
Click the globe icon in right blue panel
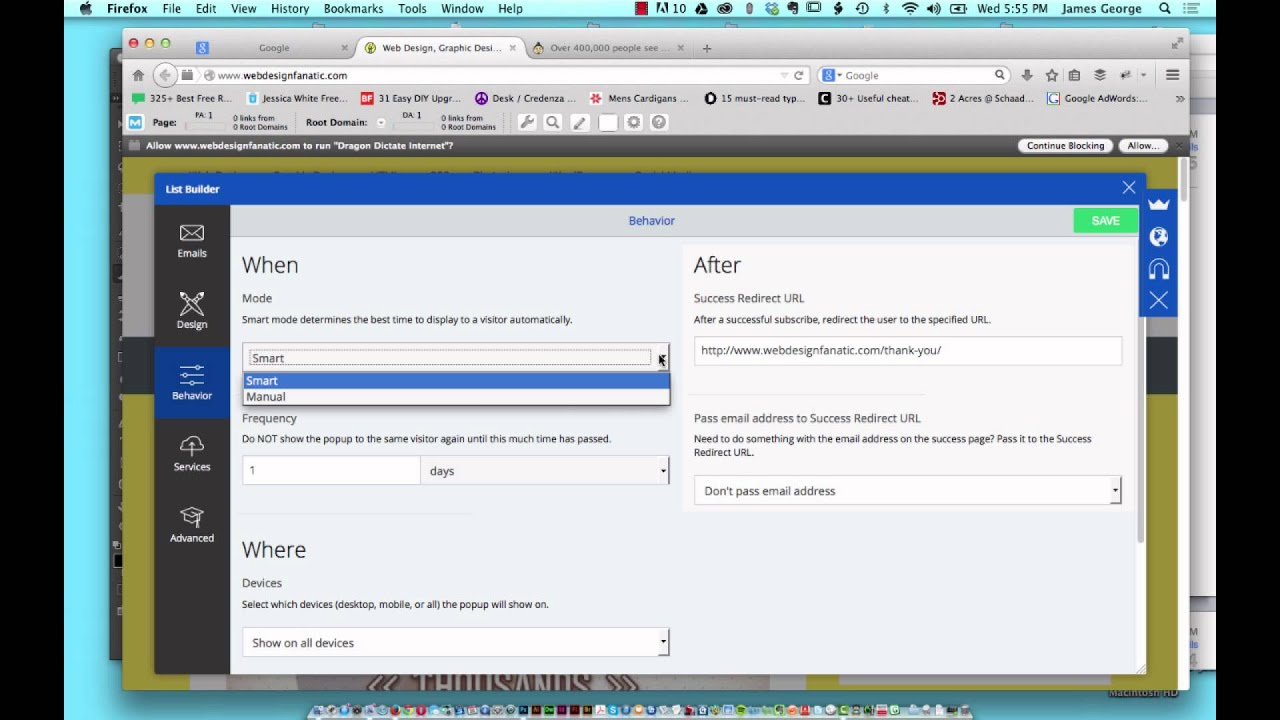click(x=1158, y=237)
